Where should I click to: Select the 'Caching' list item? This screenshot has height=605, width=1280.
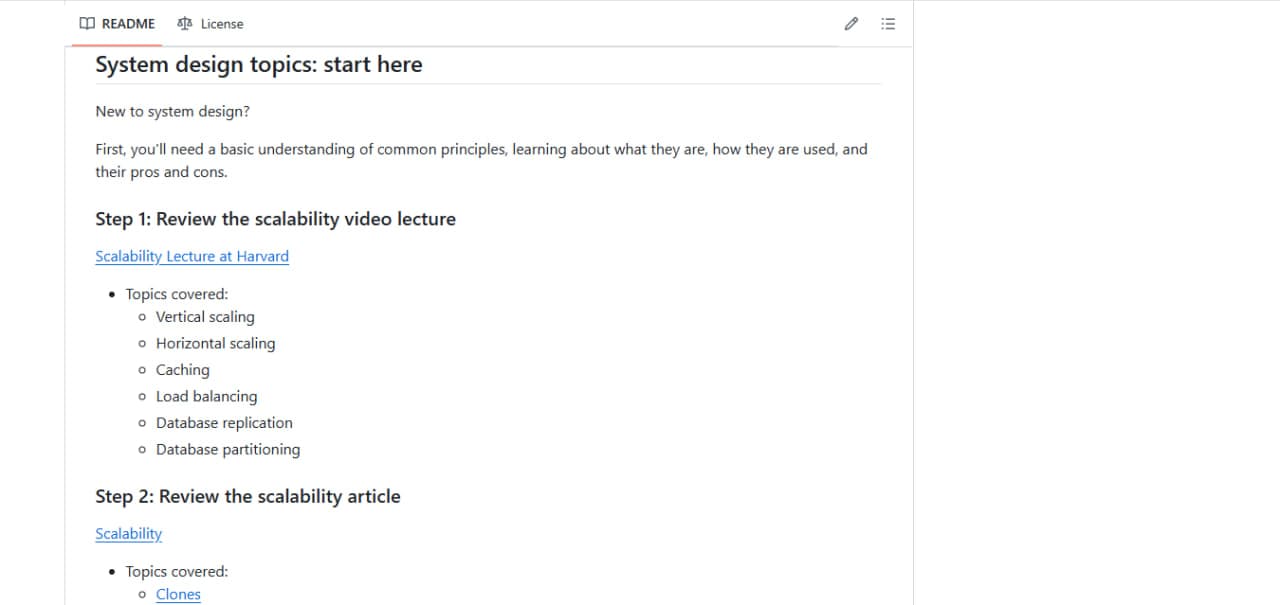[183, 370]
